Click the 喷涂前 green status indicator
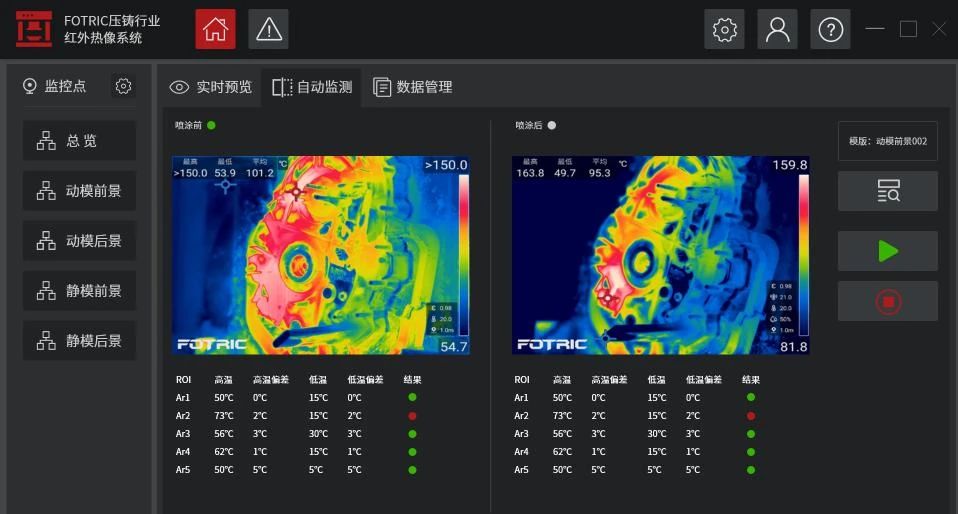958x514 pixels. click(211, 125)
